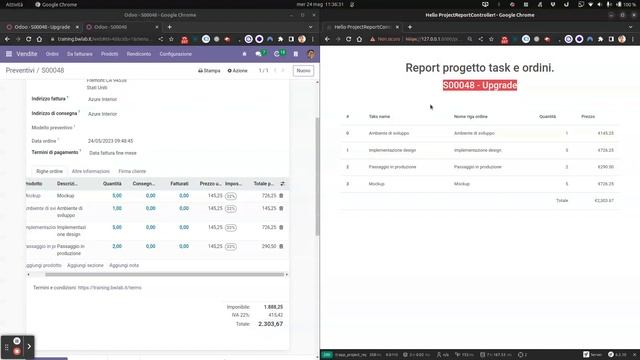The image size is (640, 360).
Task: Reload page in left Odoo Chrome window
Action: click(29, 39)
